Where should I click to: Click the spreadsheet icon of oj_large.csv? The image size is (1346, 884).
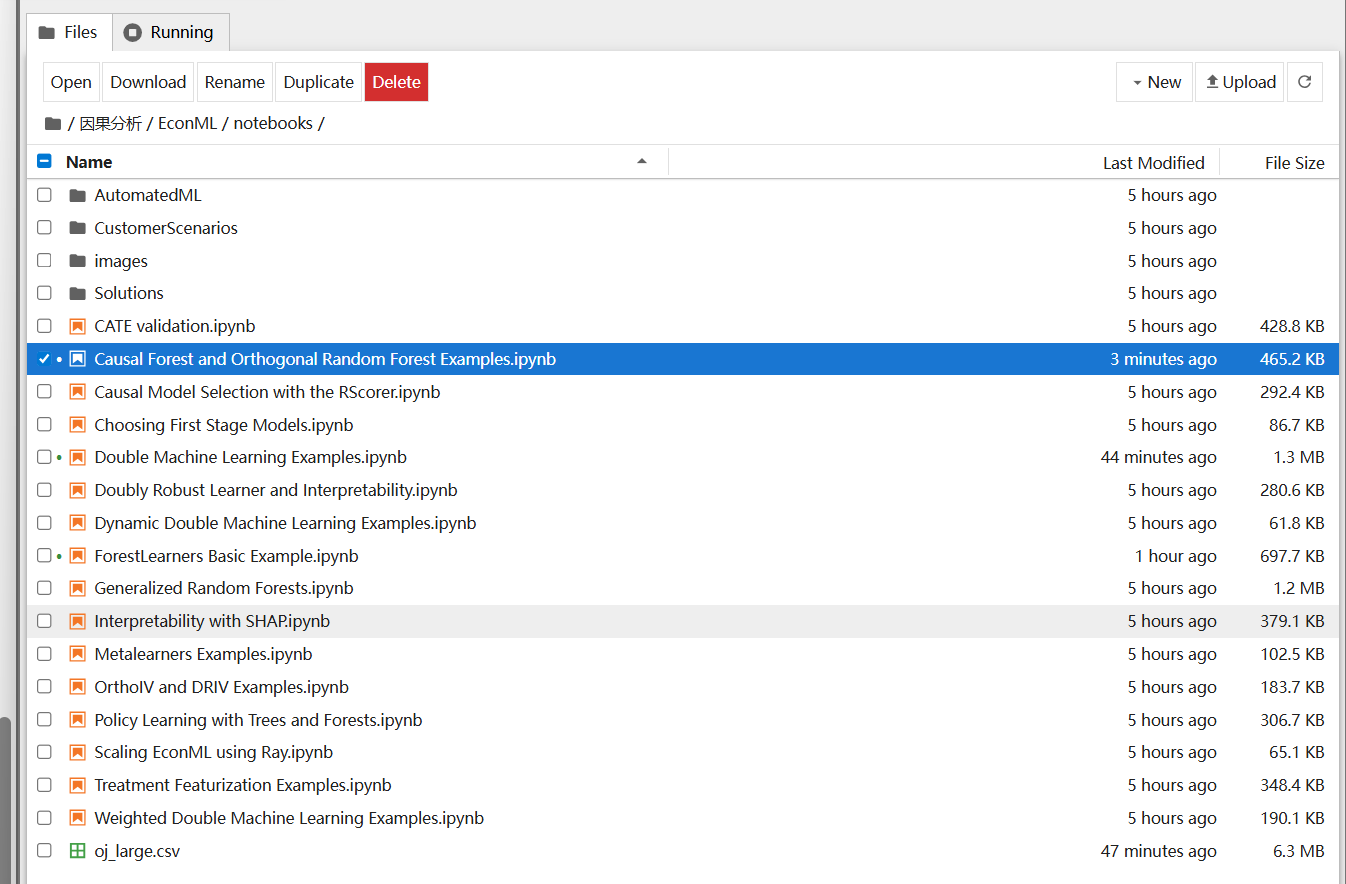pyautogui.click(x=77, y=851)
